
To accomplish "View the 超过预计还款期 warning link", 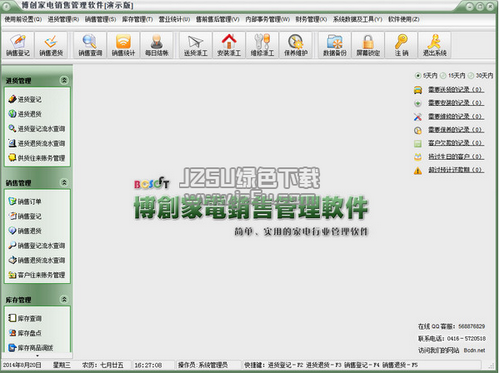I will coord(456,170).
